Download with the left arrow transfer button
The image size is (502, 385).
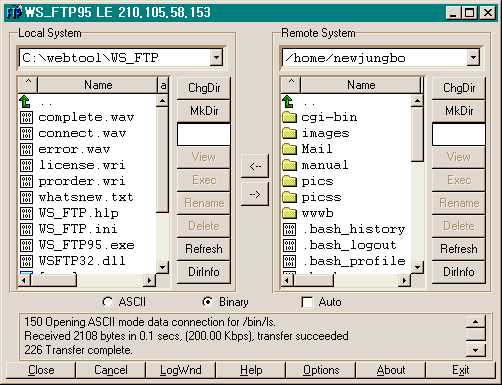[255, 166]
